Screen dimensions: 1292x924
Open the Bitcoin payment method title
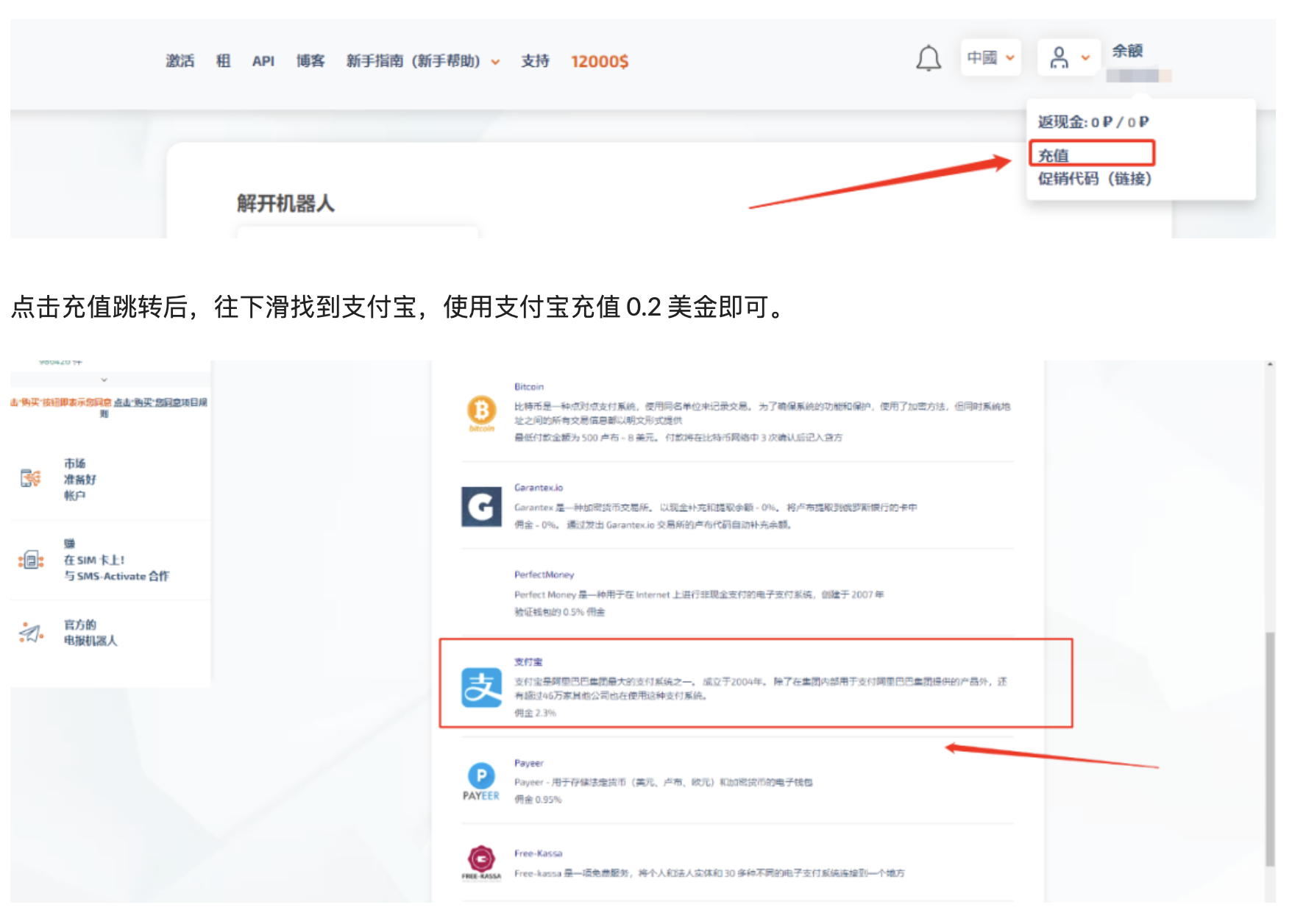click(x=528, y=387)
